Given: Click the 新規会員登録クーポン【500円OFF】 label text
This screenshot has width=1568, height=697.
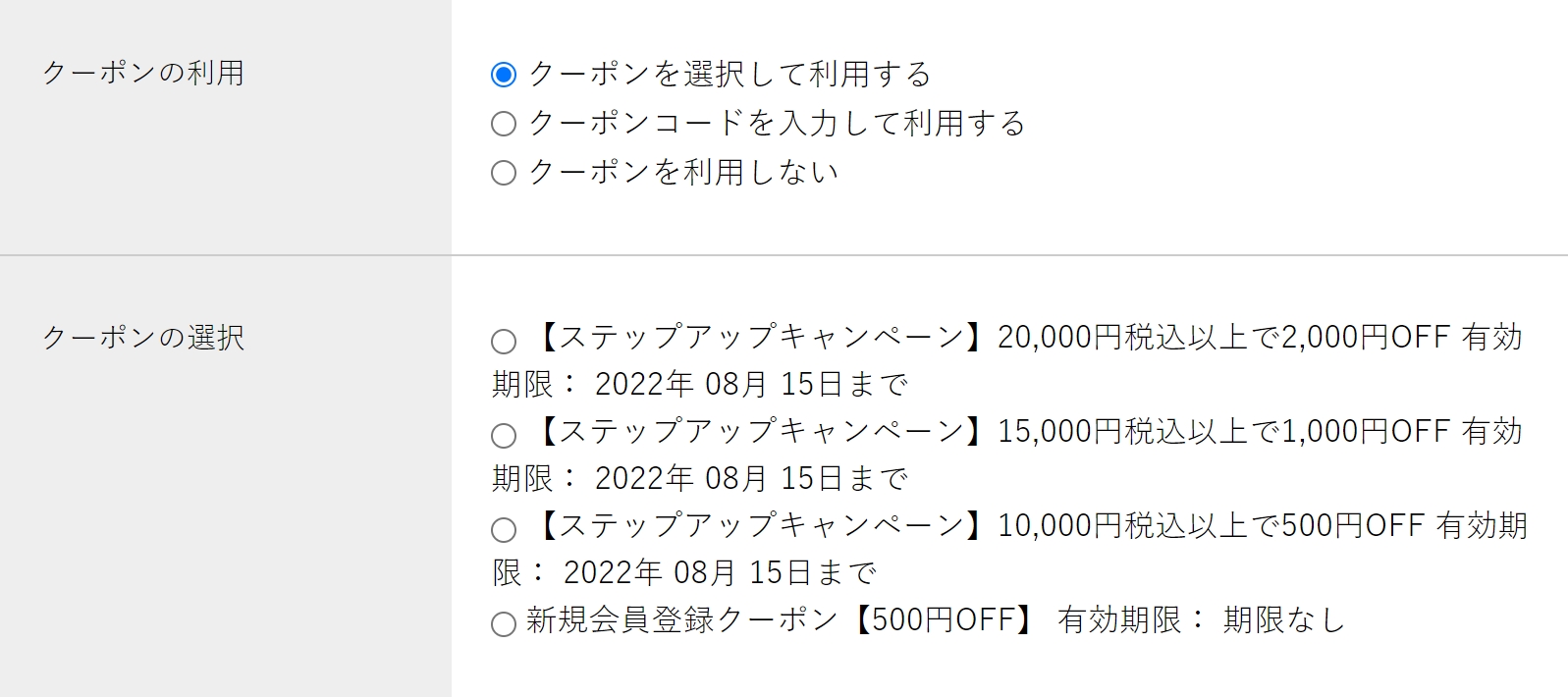Looking at the screenshot, I should [x=778, y=620].
